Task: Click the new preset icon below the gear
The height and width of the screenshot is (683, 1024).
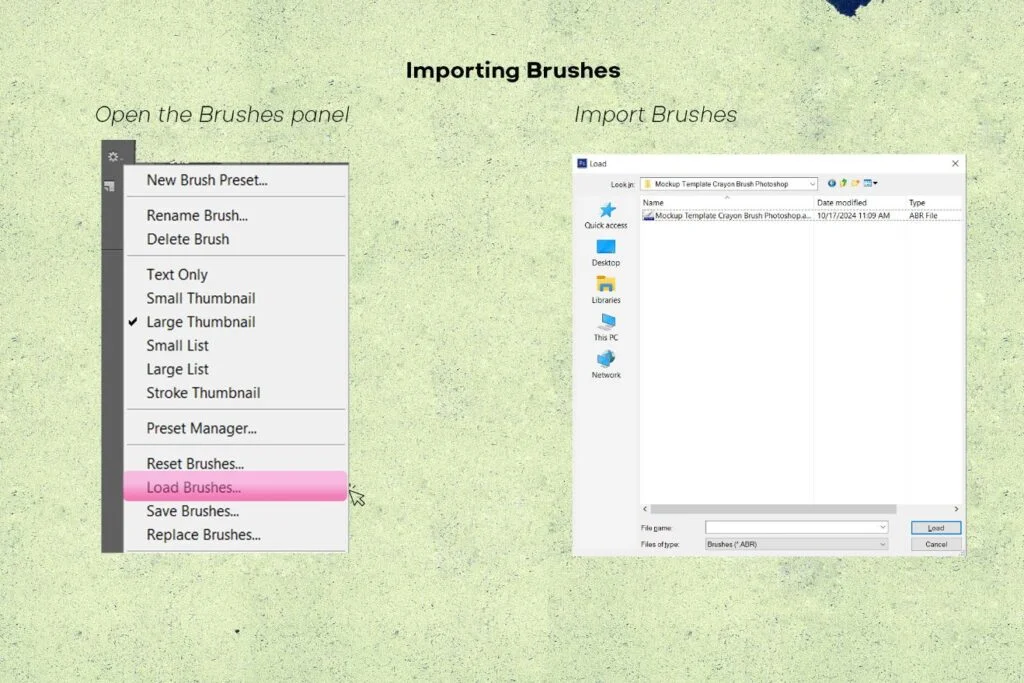Action: point(109,187)
